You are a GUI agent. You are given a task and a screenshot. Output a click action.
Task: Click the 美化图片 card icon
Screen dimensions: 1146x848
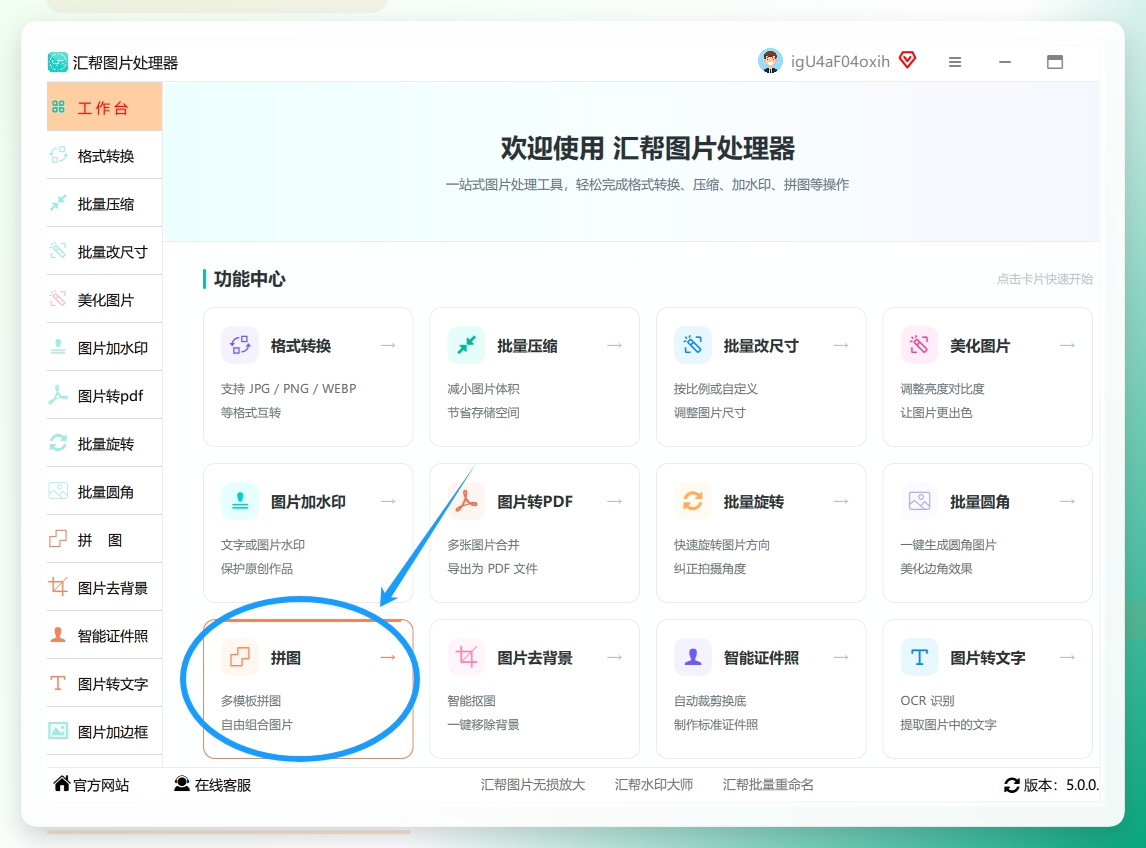click(x=919, y=345)
